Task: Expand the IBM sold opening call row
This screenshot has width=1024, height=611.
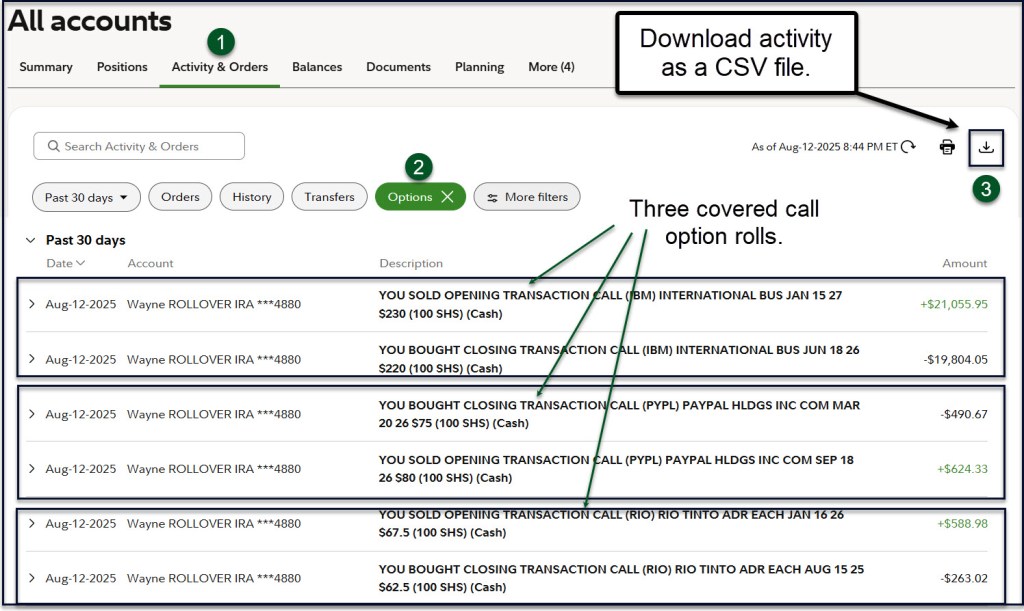Action: click(32, 304)
